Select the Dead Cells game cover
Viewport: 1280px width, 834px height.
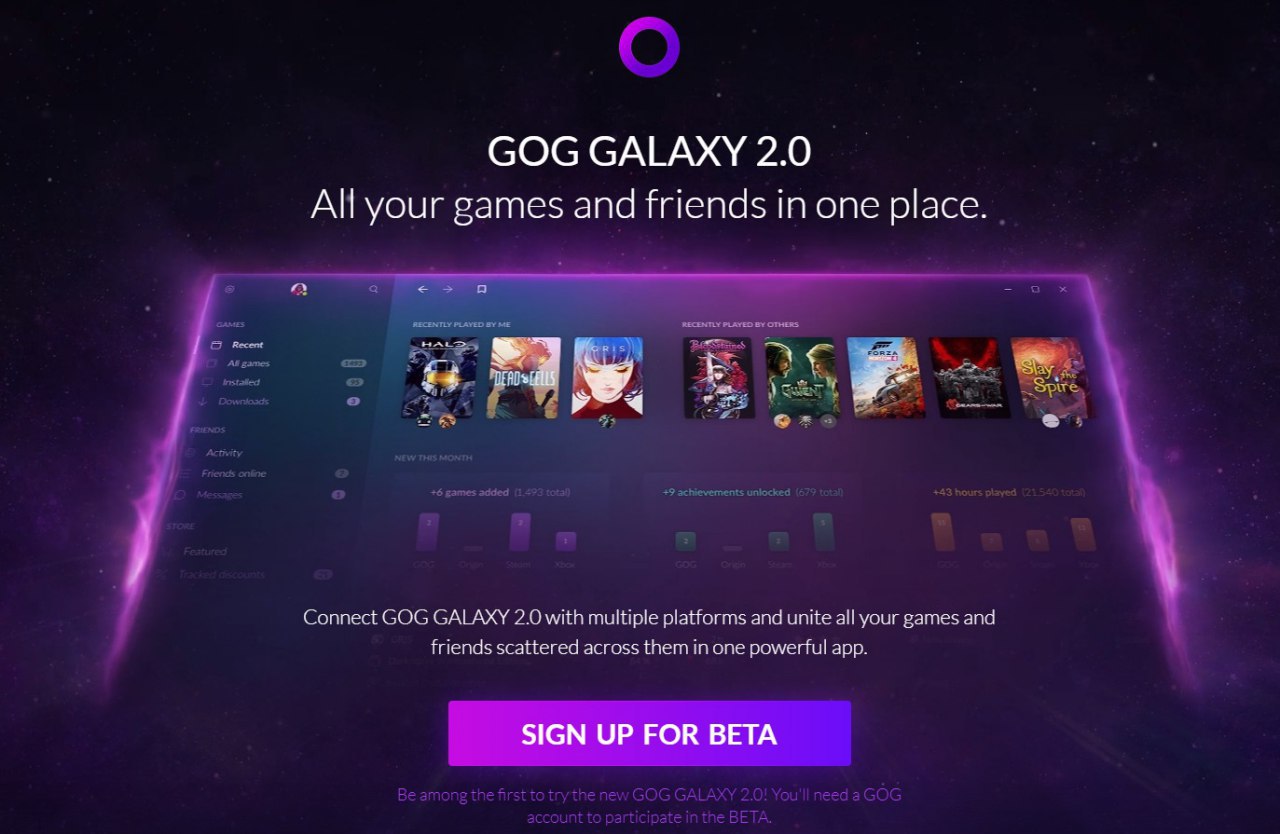coord(524,377)
